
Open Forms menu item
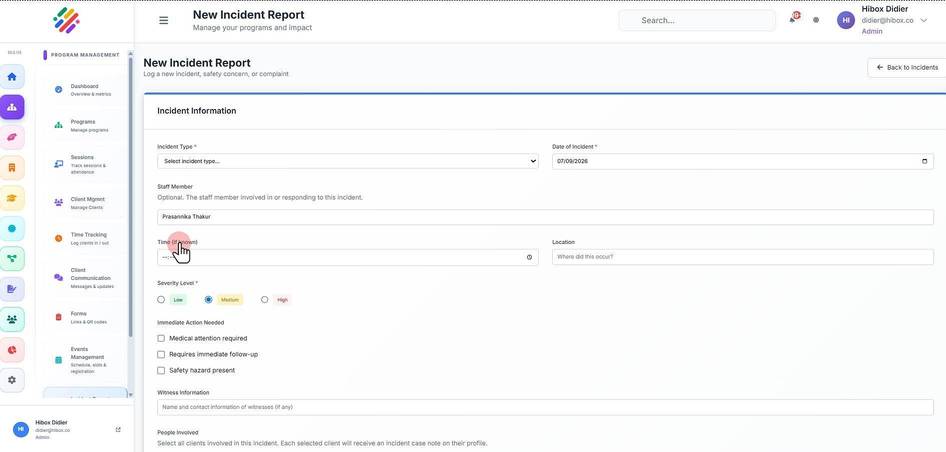point(84,317)
